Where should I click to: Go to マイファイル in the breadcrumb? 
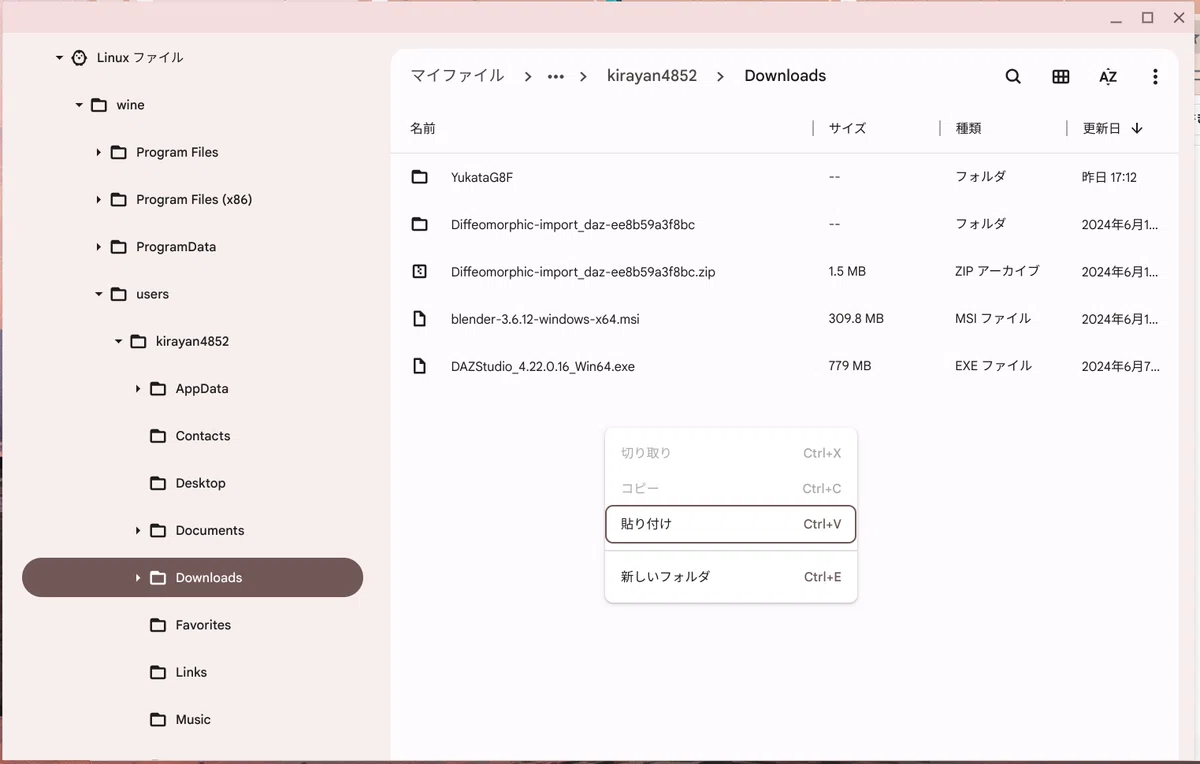(457, 76)
